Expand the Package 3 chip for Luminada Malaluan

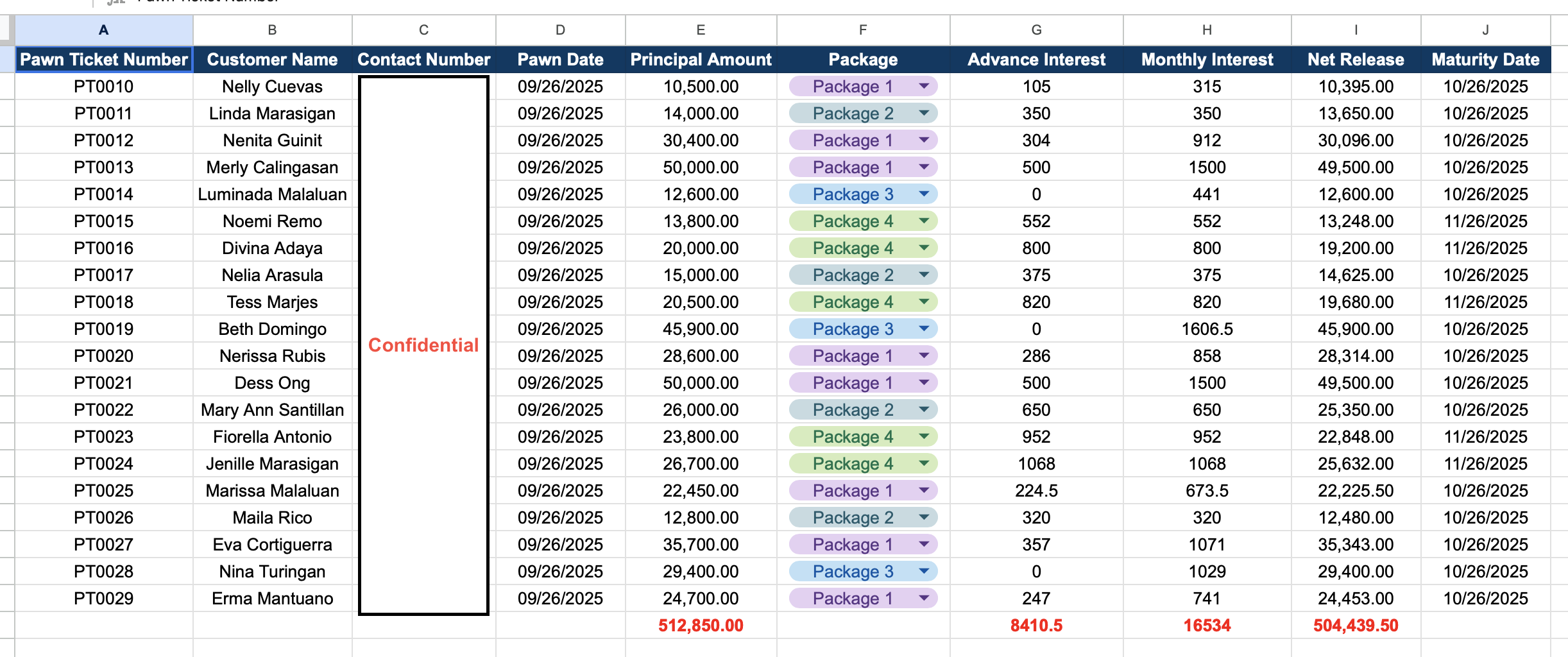(924, 194)
